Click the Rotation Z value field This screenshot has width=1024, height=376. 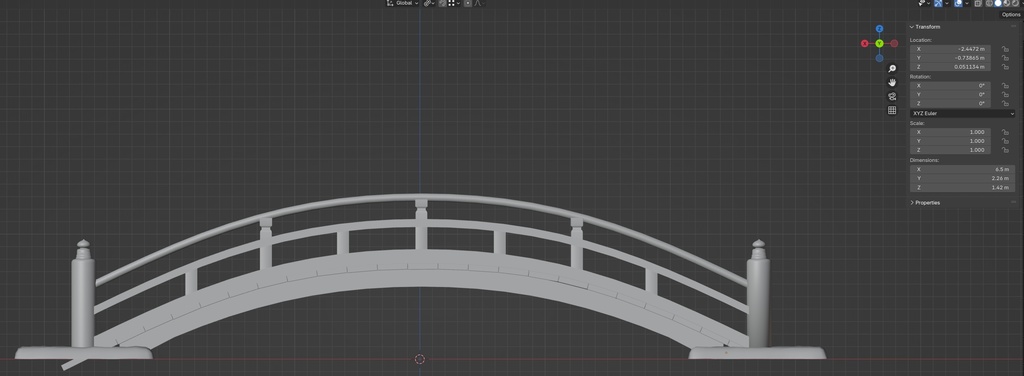pyautogui.click(x=950, y=103)
